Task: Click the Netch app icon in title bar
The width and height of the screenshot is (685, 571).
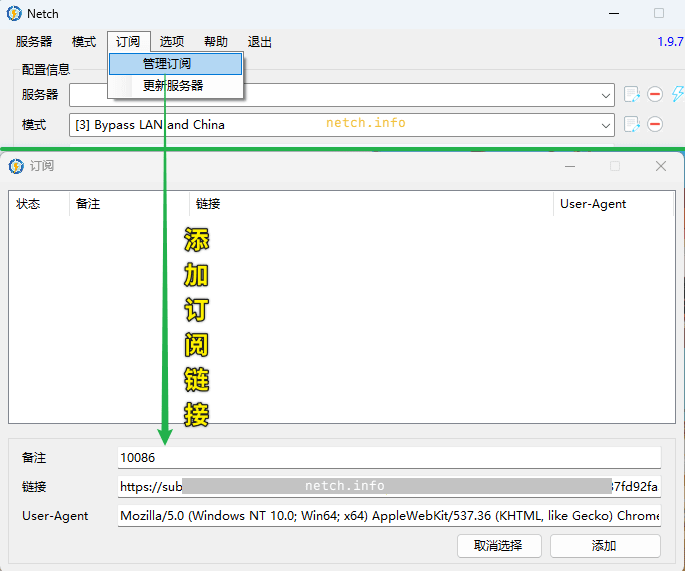Action: [x=14, y=14]
